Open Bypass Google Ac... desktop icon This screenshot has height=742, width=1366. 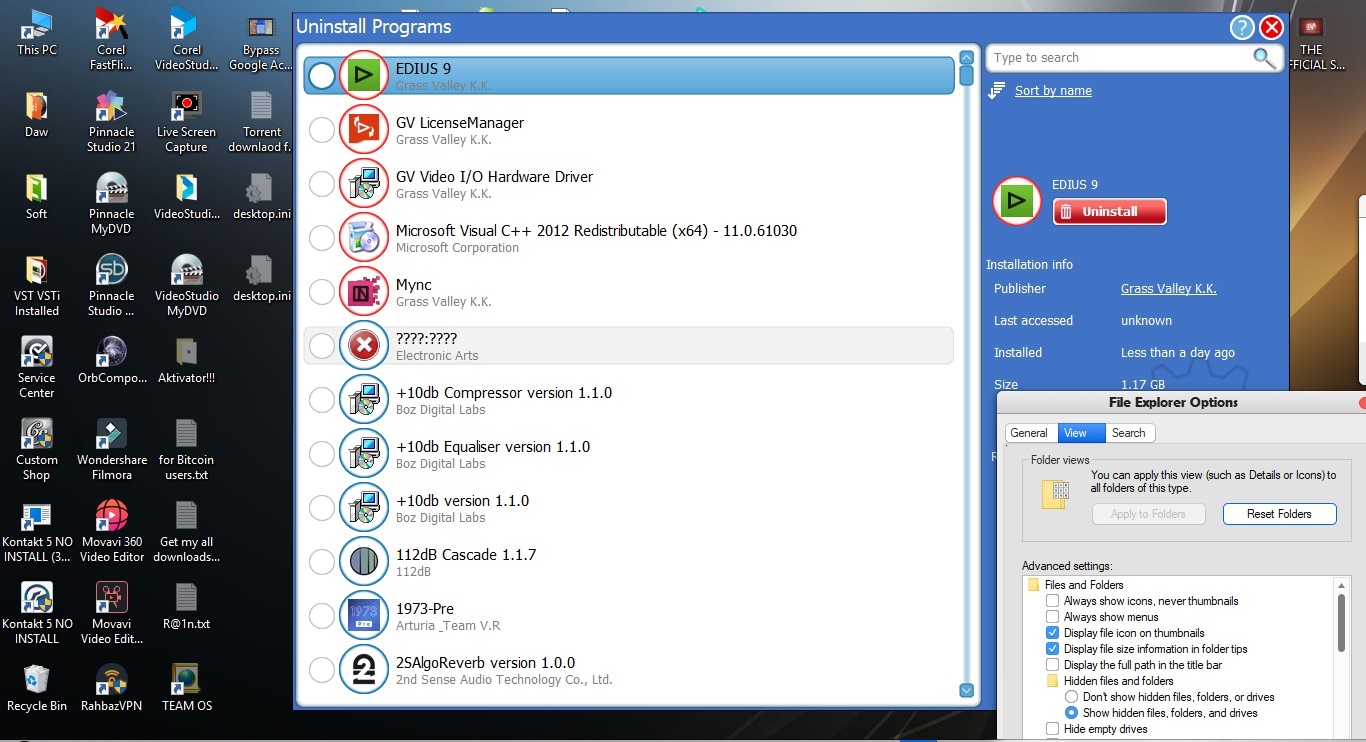coord(261,40)
